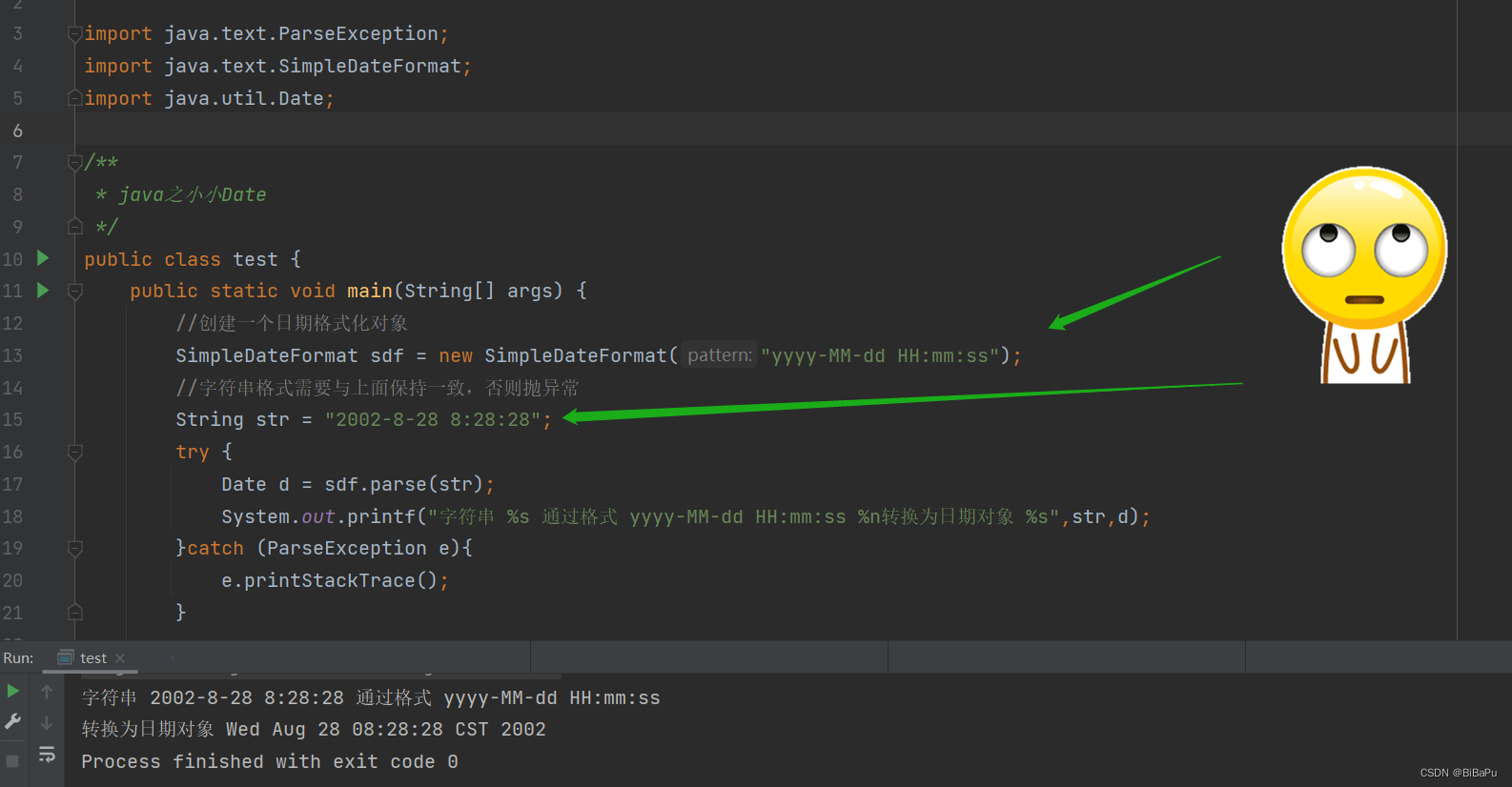1512x787 pixels.
Task: Click the 'pattern:' parameter hint
Action: pos(720,355)
